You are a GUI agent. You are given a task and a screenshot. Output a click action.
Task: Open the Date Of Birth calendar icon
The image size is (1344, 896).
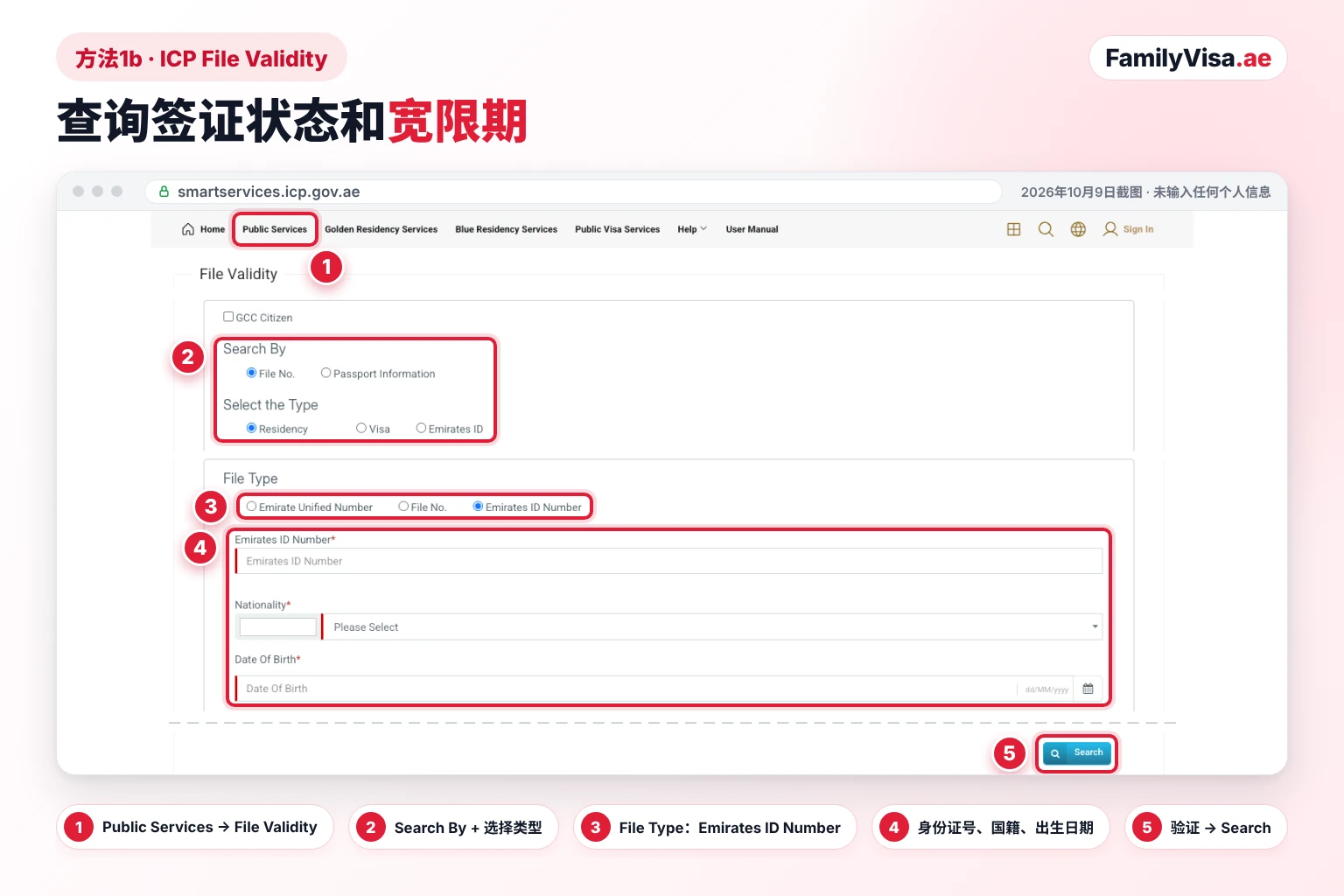pyautogui.click(x=1088, y=689)
